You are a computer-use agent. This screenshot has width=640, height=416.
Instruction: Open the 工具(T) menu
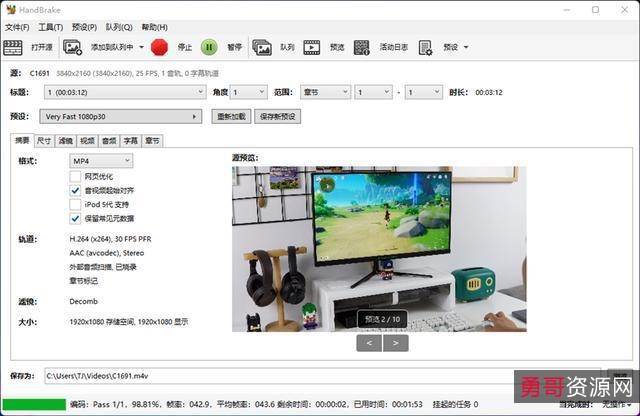[51, 27]
